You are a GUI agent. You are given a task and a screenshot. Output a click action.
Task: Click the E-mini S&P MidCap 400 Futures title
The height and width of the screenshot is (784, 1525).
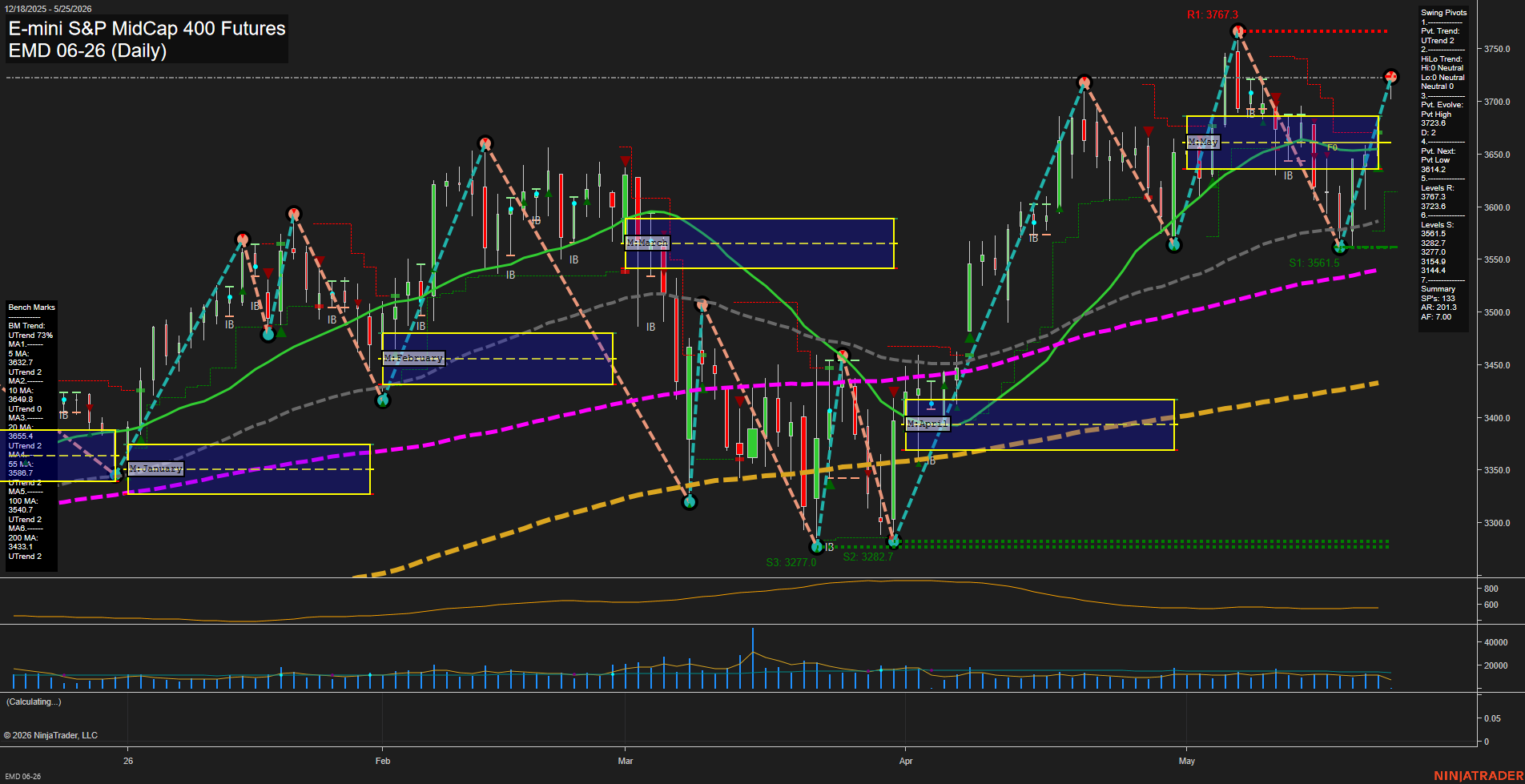(147, 29)
